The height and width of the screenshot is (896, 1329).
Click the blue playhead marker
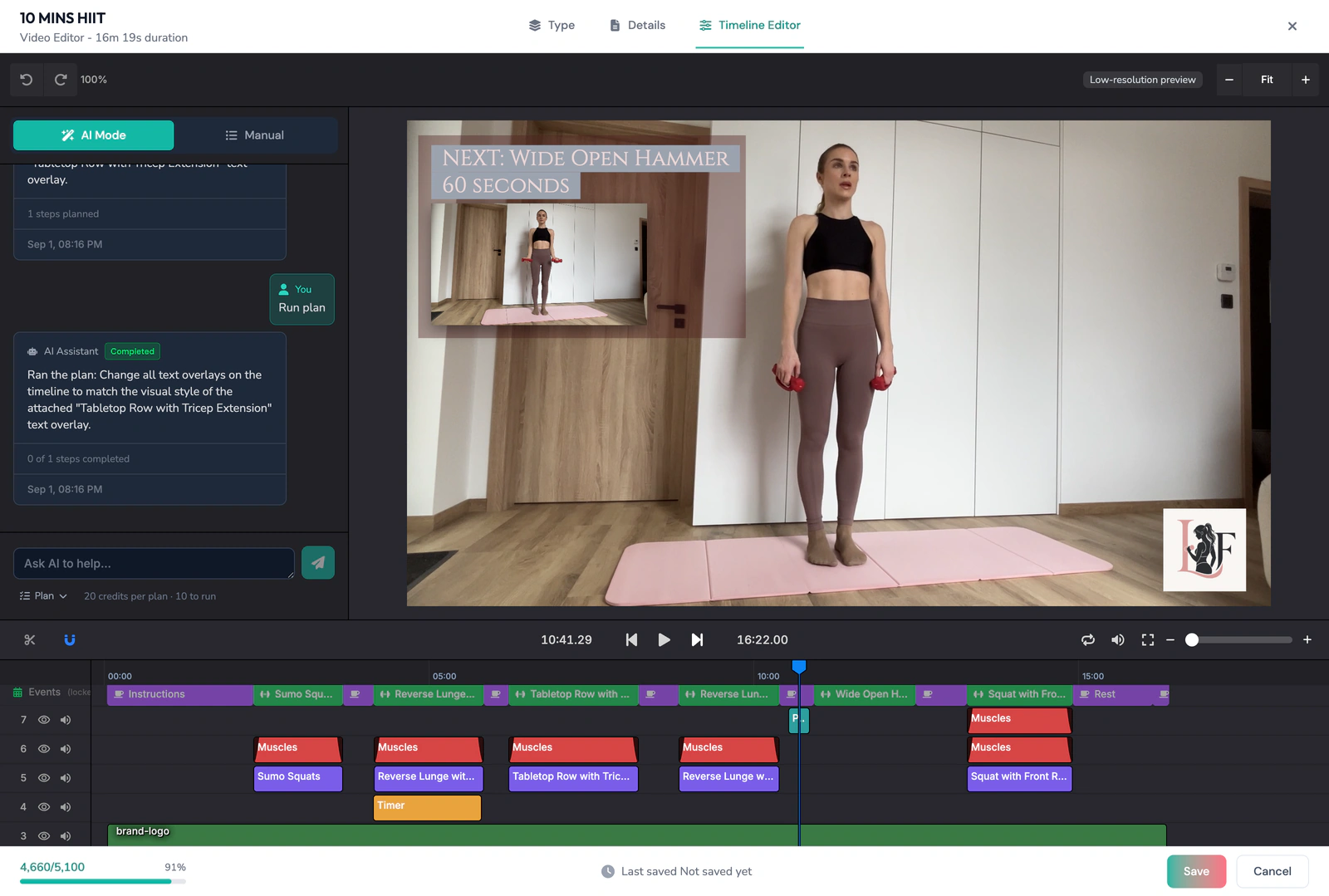pyautogui.click(x=799, y=667)
